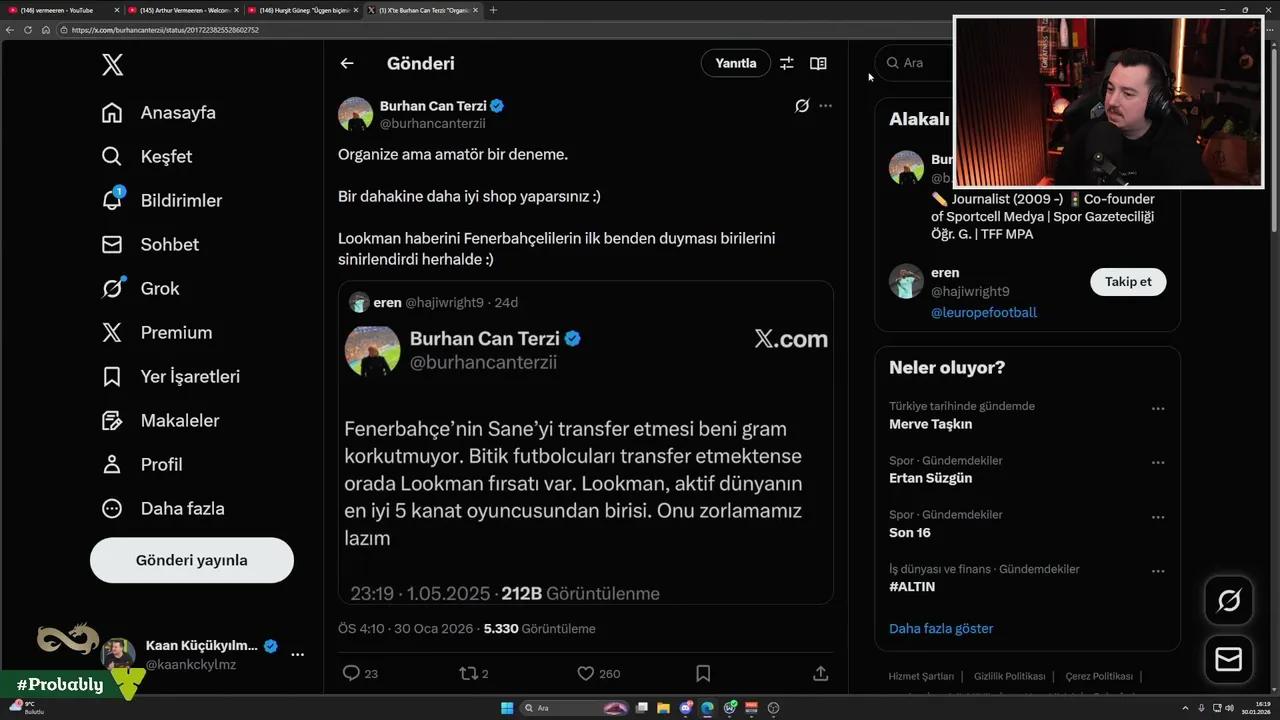Open @leuropefootball link
This screenshot has height=720, width=1280.
coord(984,313)
